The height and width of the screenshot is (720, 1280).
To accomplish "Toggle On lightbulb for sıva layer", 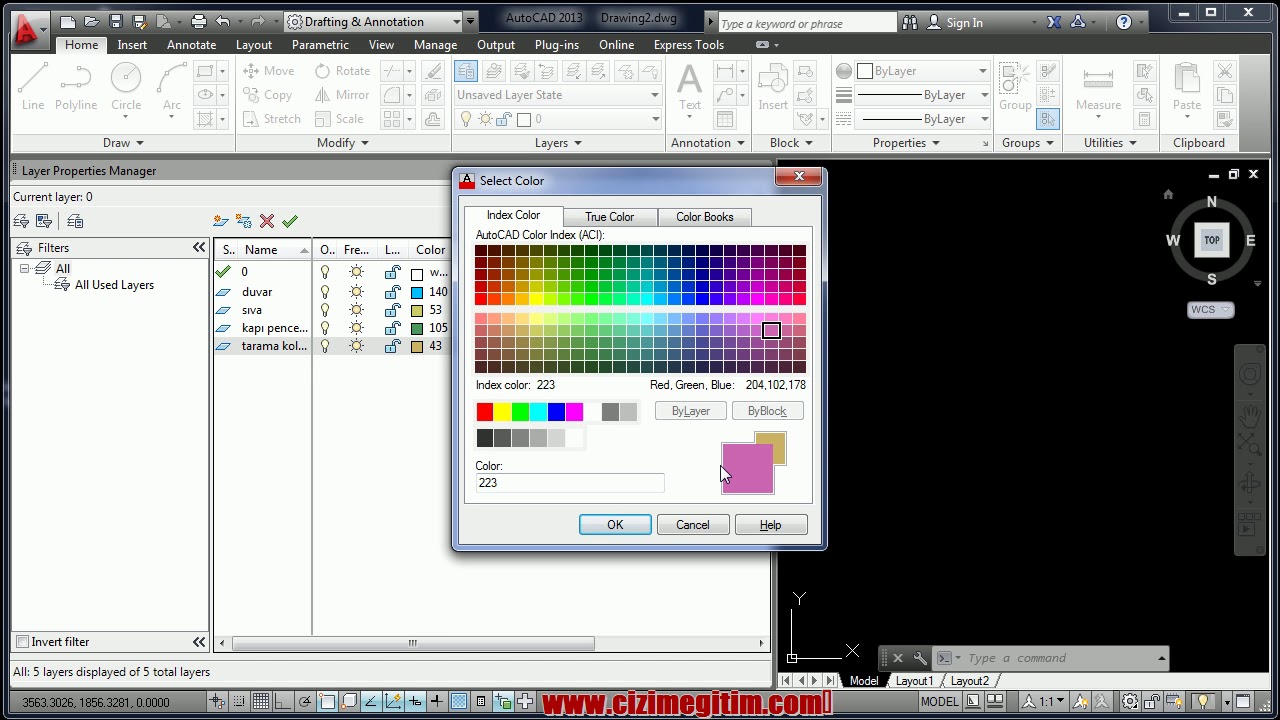I will click(325, 310).
